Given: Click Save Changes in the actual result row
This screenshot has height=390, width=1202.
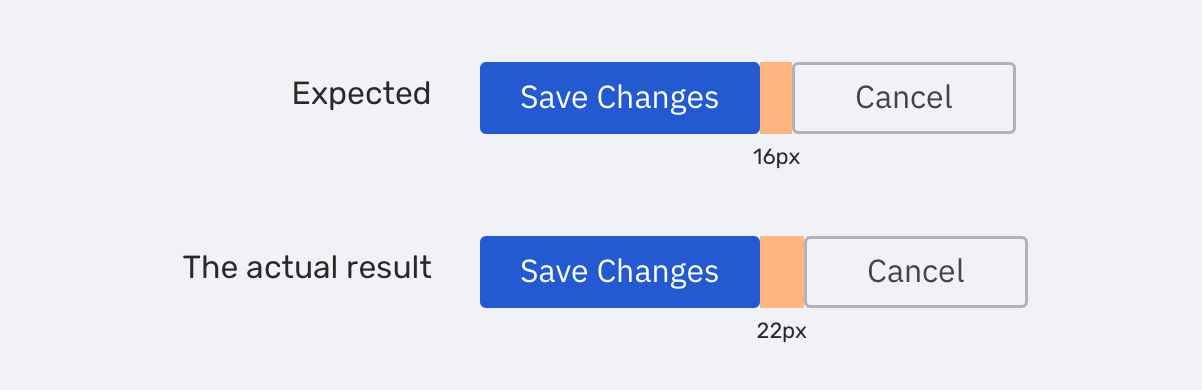Looking at the screenshot, I should click(x=620, y=272).
